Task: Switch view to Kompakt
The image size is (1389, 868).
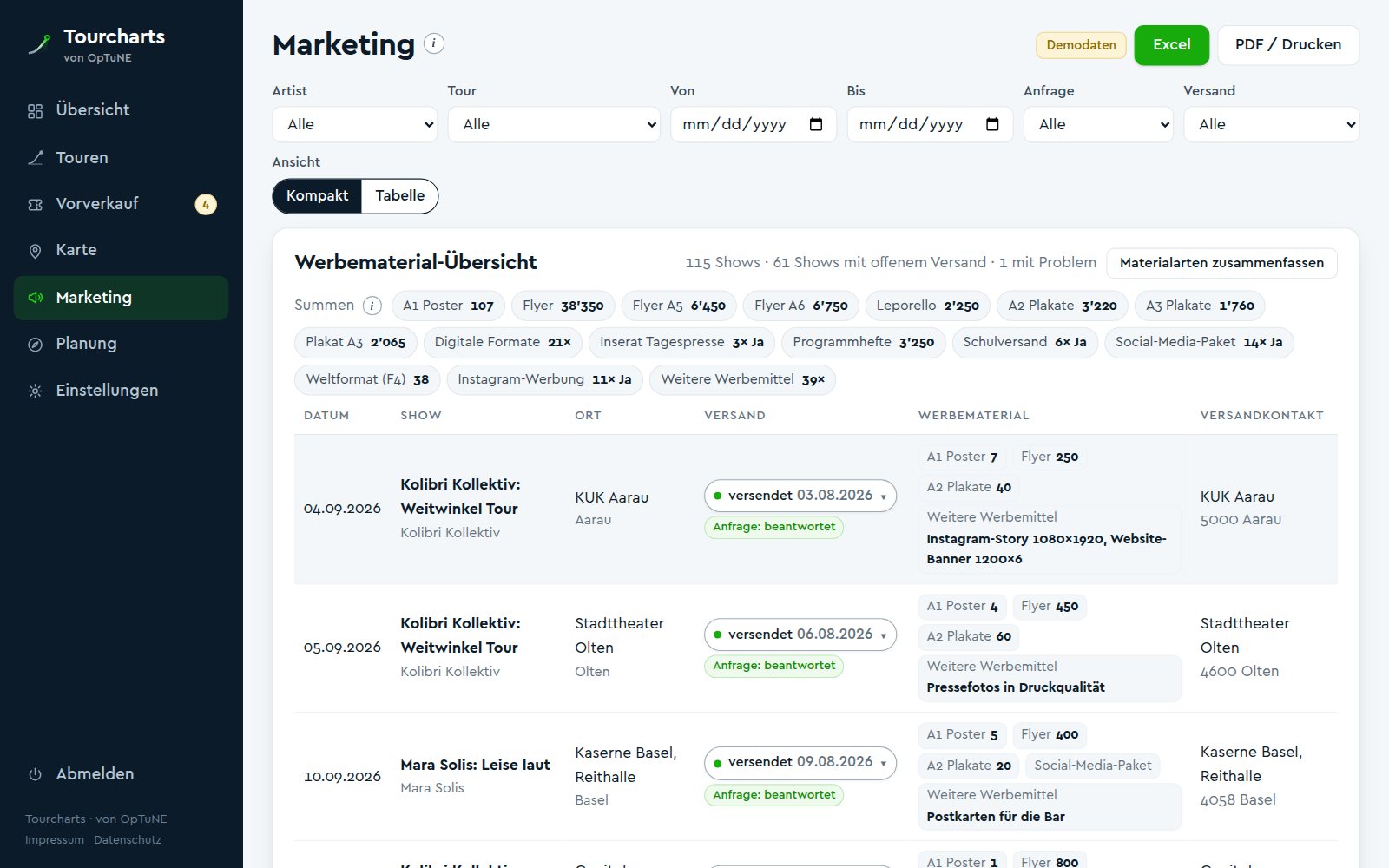Action: [x=317, y=196]
